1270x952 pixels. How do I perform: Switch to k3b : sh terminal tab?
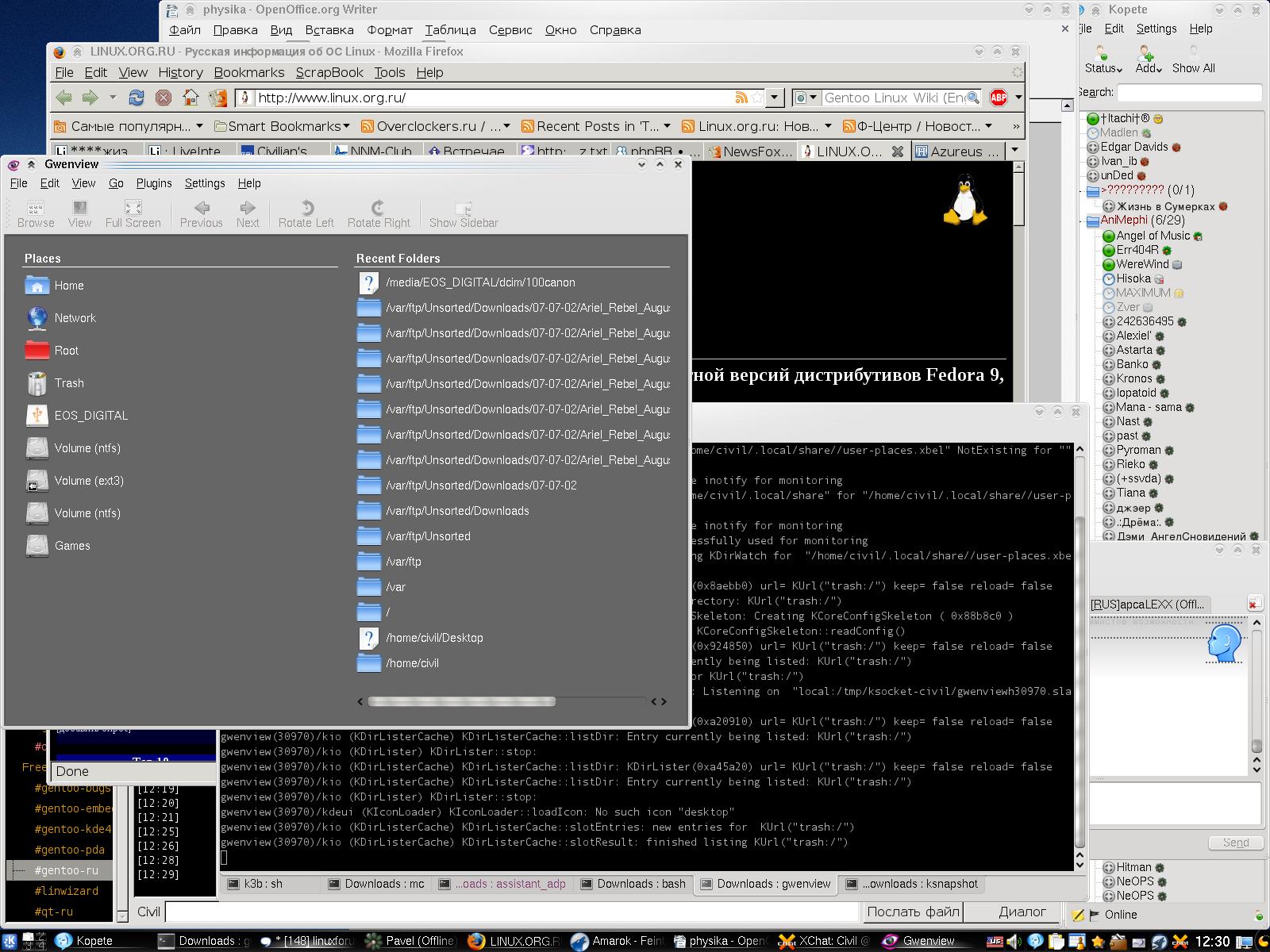coord(256,884)
